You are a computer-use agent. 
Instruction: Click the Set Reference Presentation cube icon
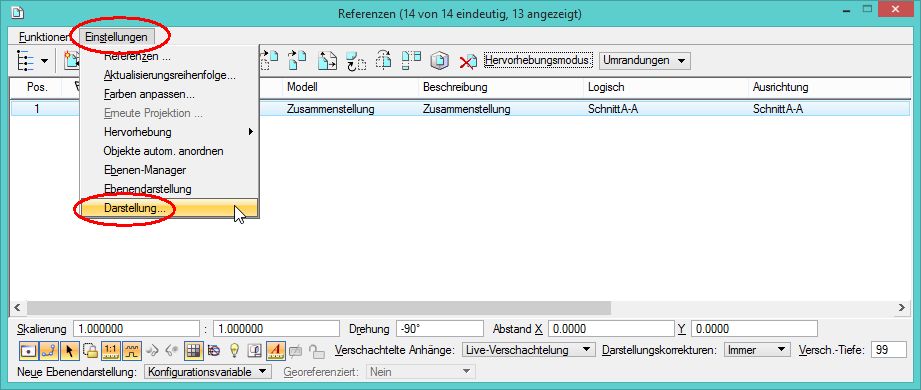(x=439, y=60)
